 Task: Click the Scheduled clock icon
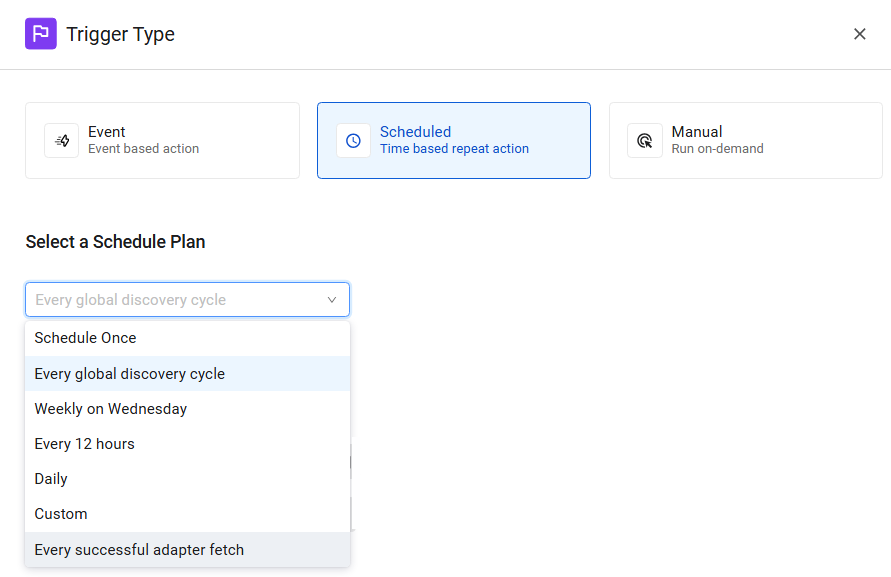353,141
